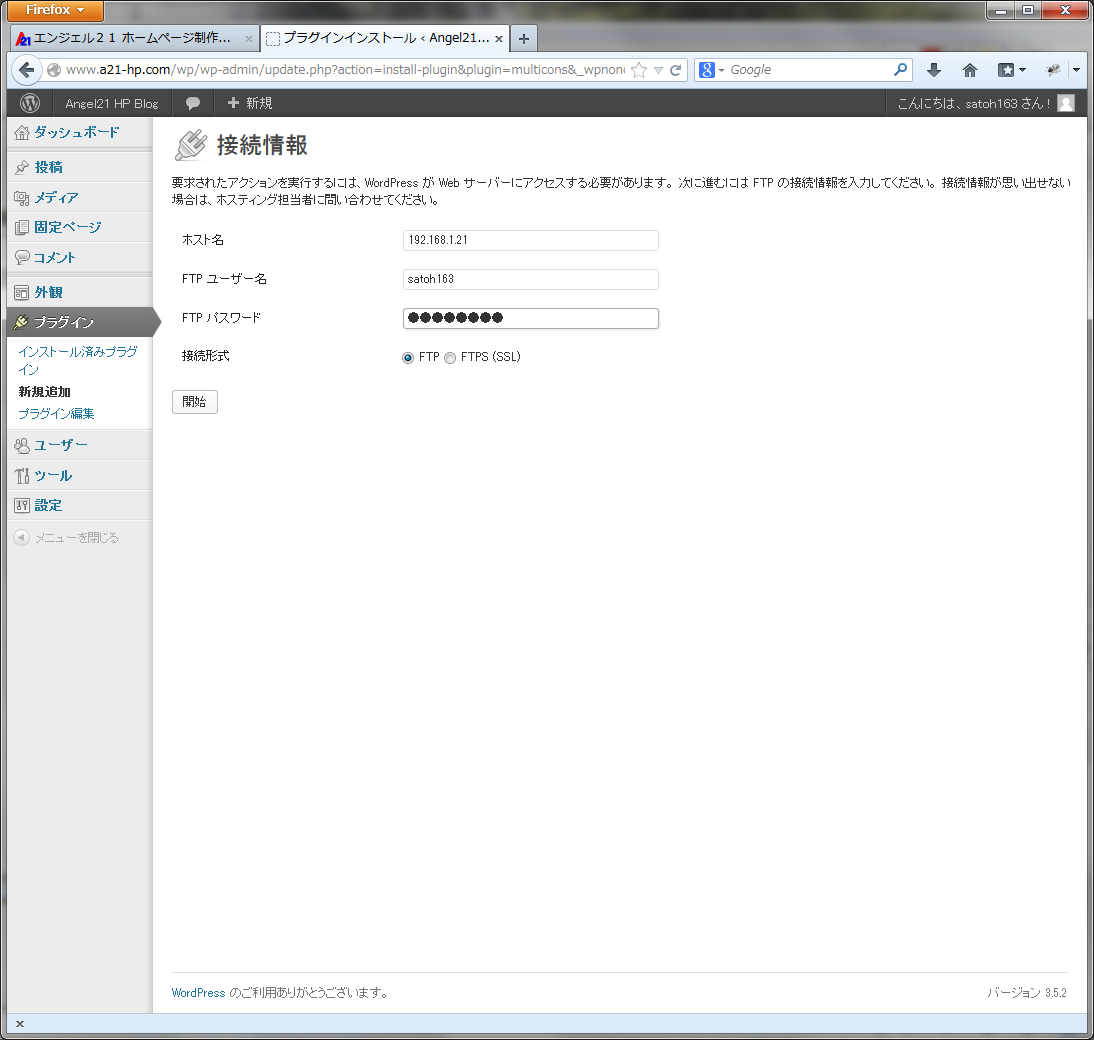Screen dimensions: 1094x1040
Task: Go to the Firefox home icon
Action: tap(970, 70)
